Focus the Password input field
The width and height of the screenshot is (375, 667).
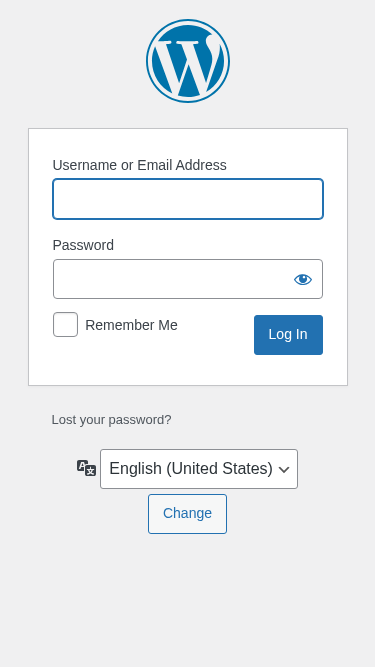click(188, 279)
